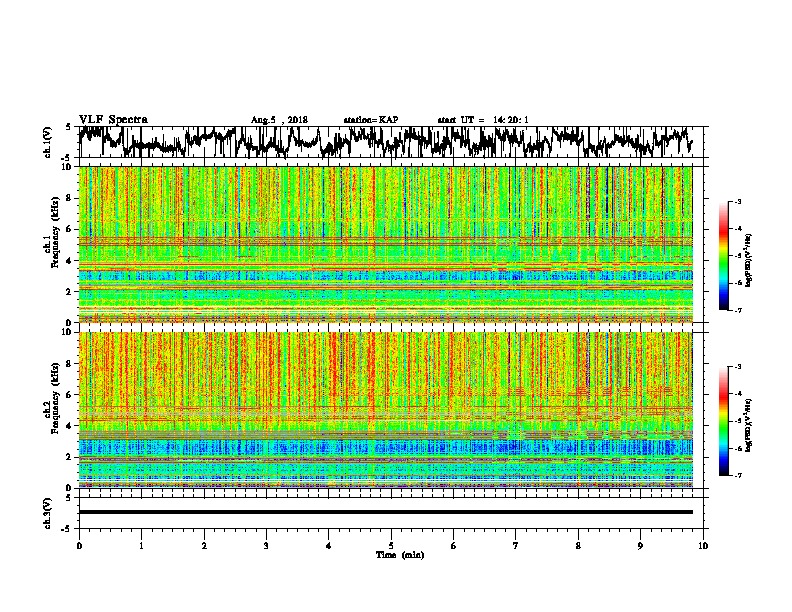Image resolution: width=792 pixels, height=612 pixels.
Task: Click the "10" tick on the time axis
Action: (703, 546)
